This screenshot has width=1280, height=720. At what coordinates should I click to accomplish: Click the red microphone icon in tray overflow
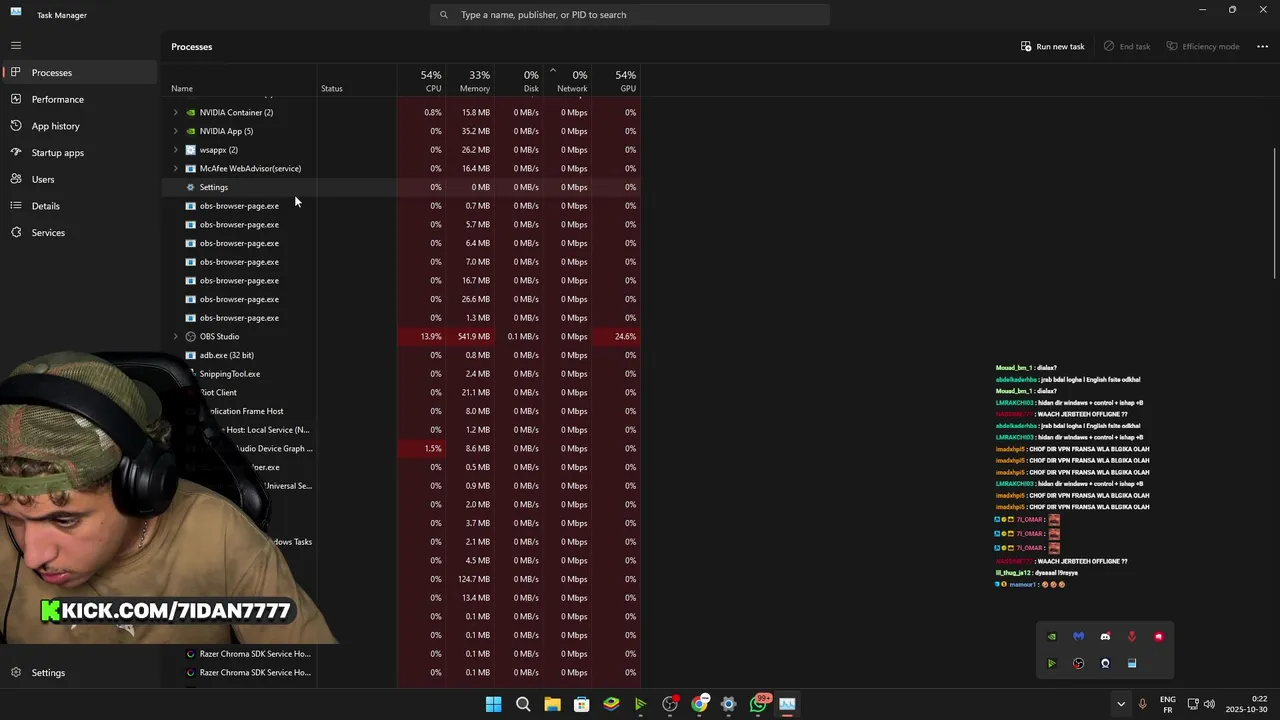(x=1132, y=637)
